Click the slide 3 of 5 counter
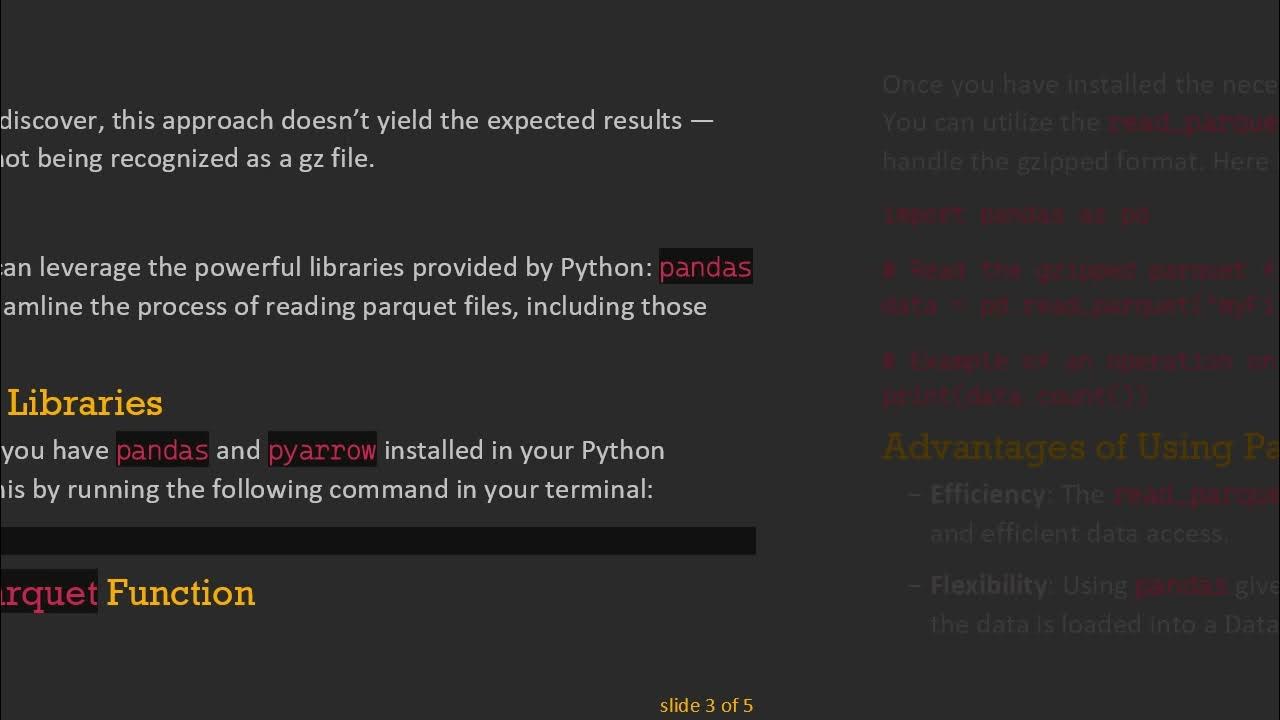The width and height of the screenshot is (1280, 720). (x=706, y=706)
